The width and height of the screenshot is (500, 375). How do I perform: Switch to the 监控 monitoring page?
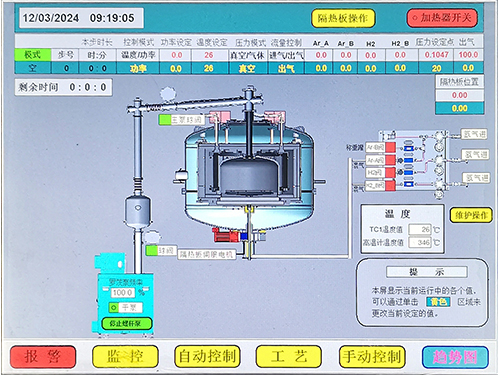(x=125, y=357)
